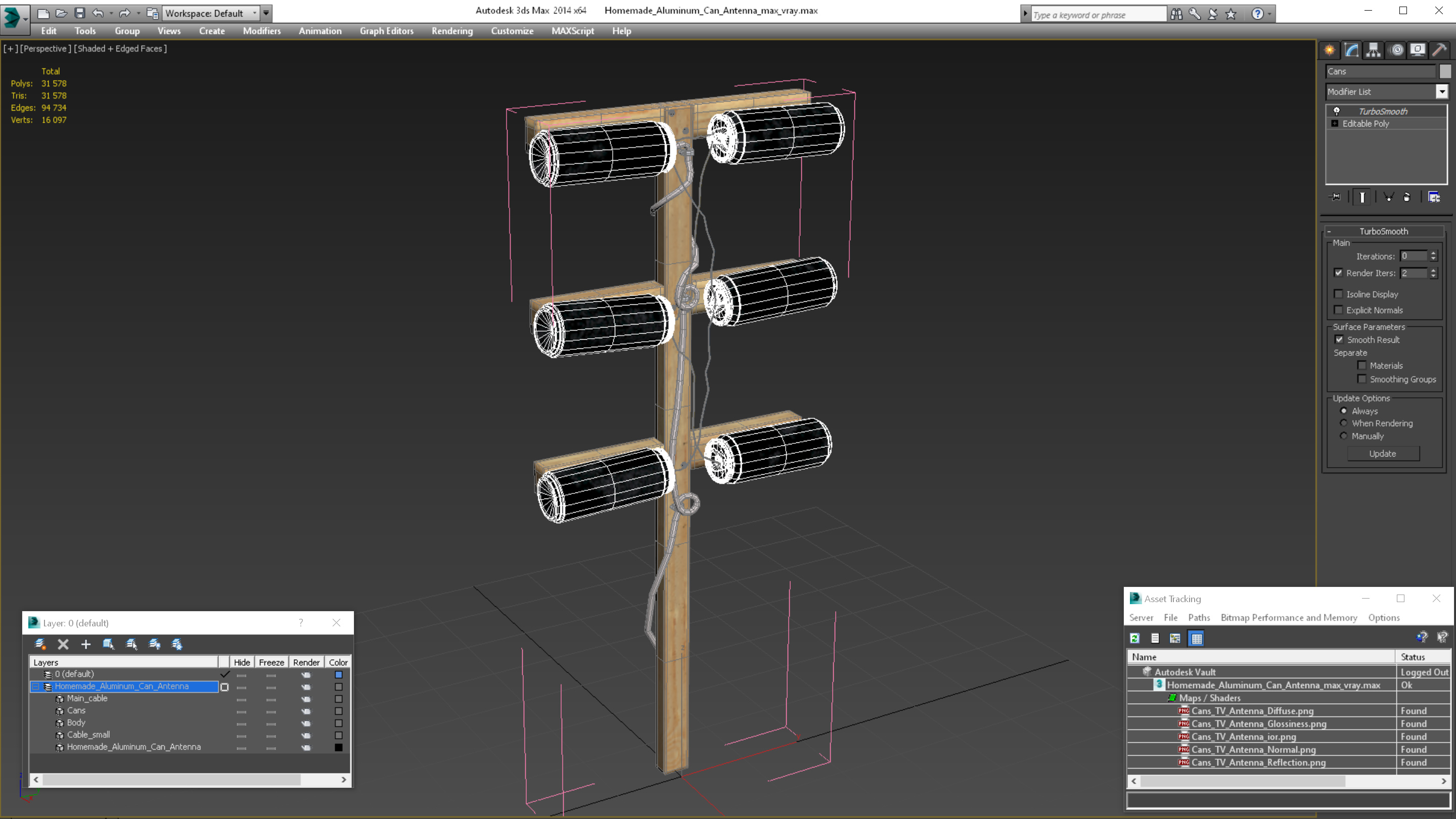Open the Rendering menu
This screenshot has width=1456, height=819.
451,31
